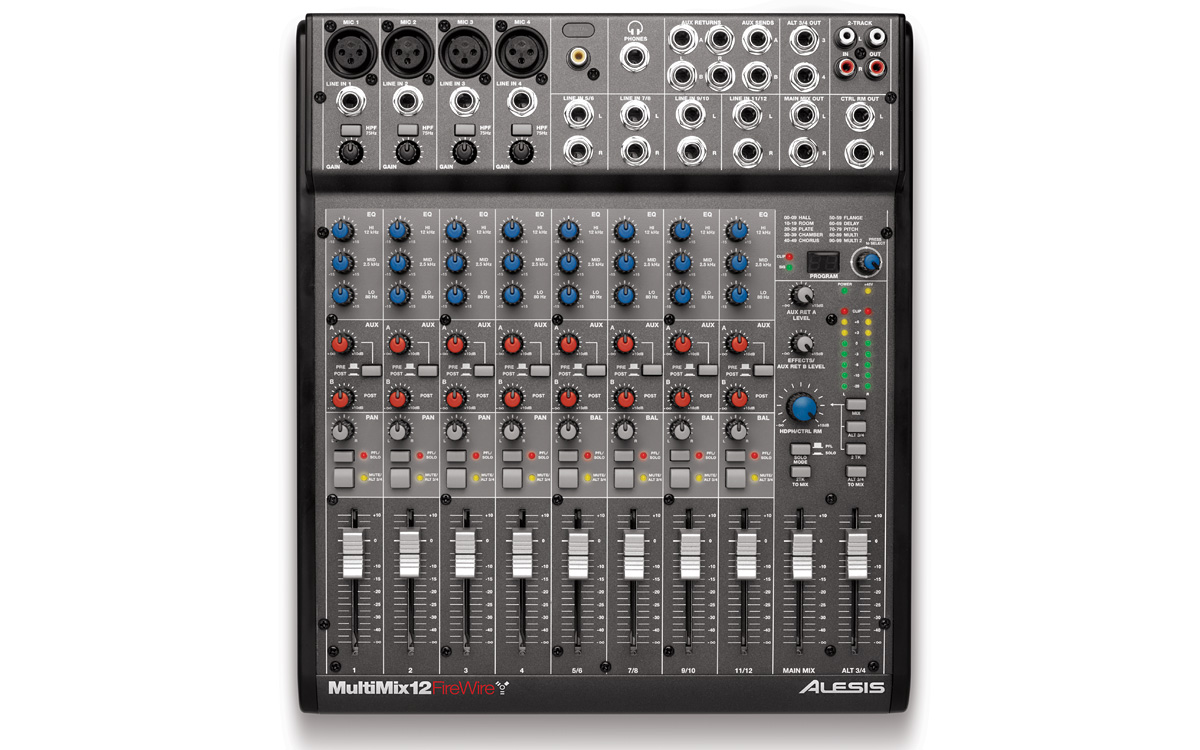
Task: Select the 2 TK monitor source button
Action: click(855, 449)
